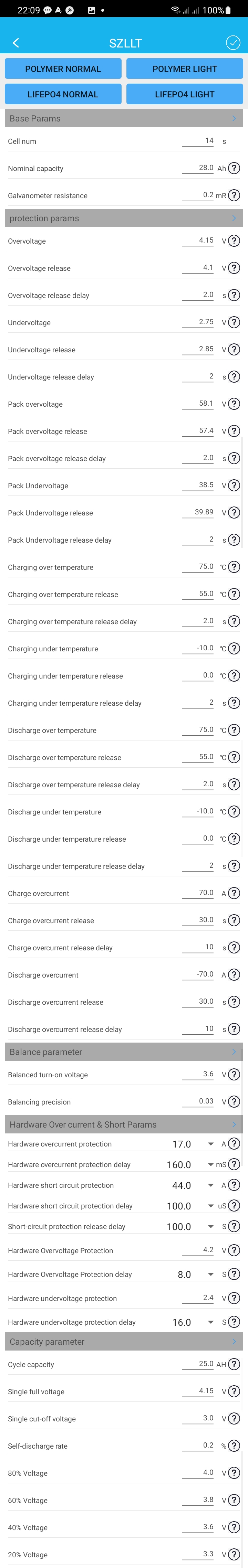Edit the Overvoltage value field
Screen dimensions: 248x1568
(198, 241)
